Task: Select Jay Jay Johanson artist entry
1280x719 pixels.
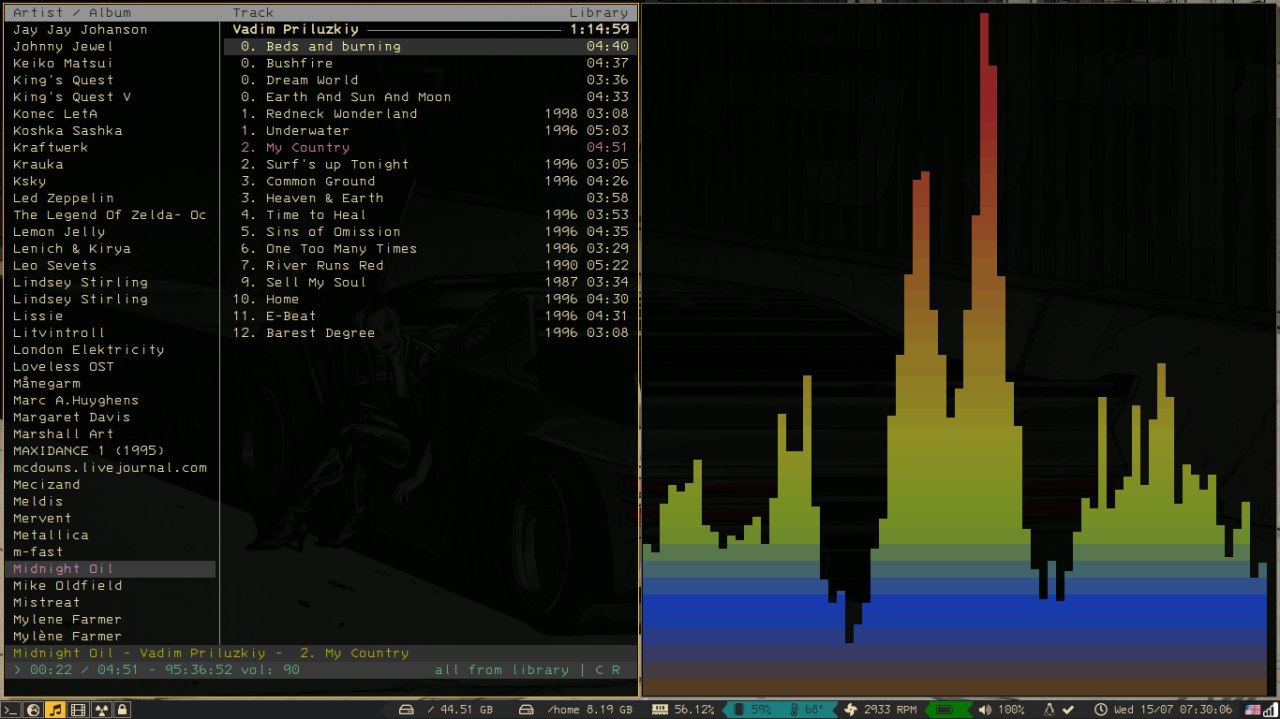Action: click(x=80, y=30)
